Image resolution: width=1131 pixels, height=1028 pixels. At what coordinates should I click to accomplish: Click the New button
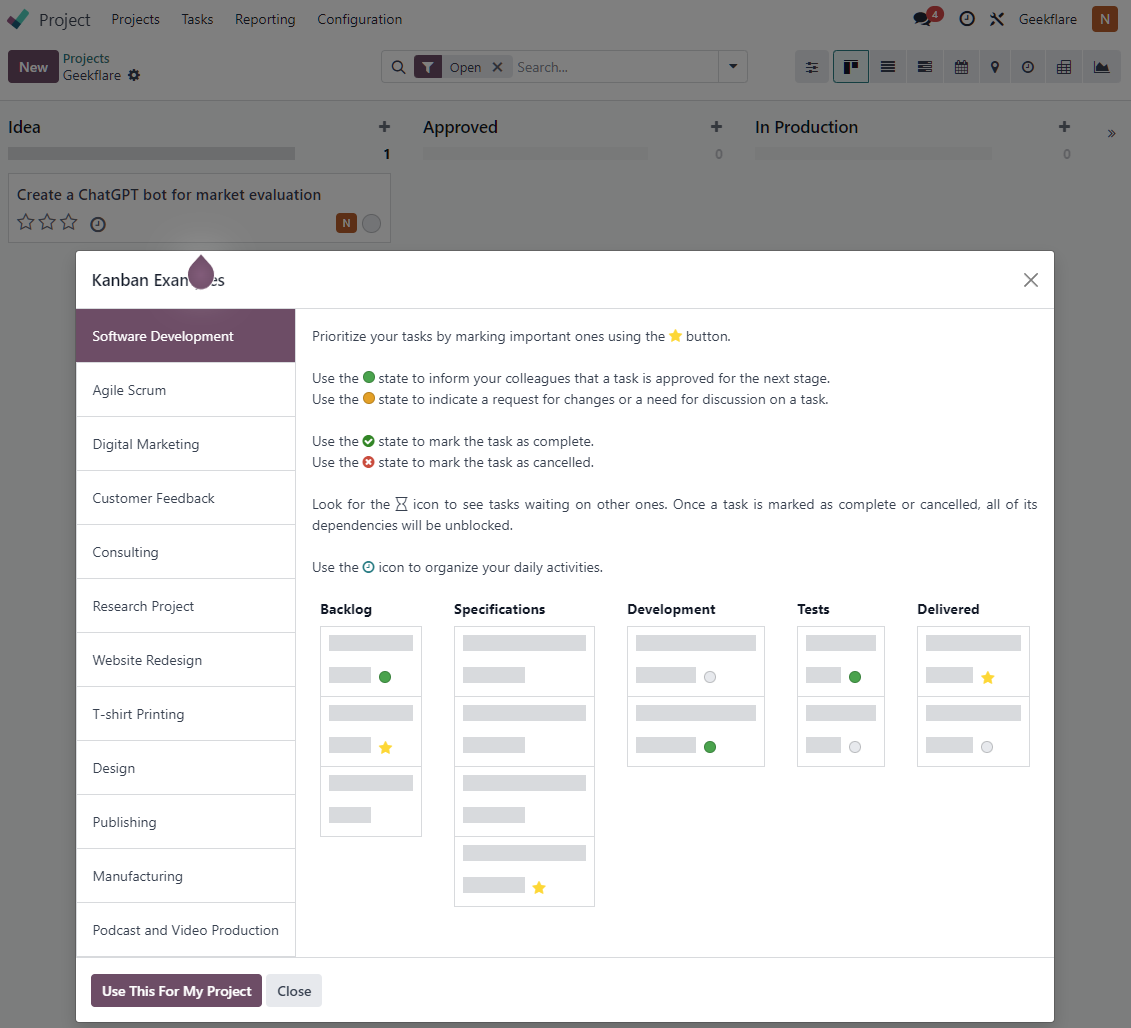point(33,67)
